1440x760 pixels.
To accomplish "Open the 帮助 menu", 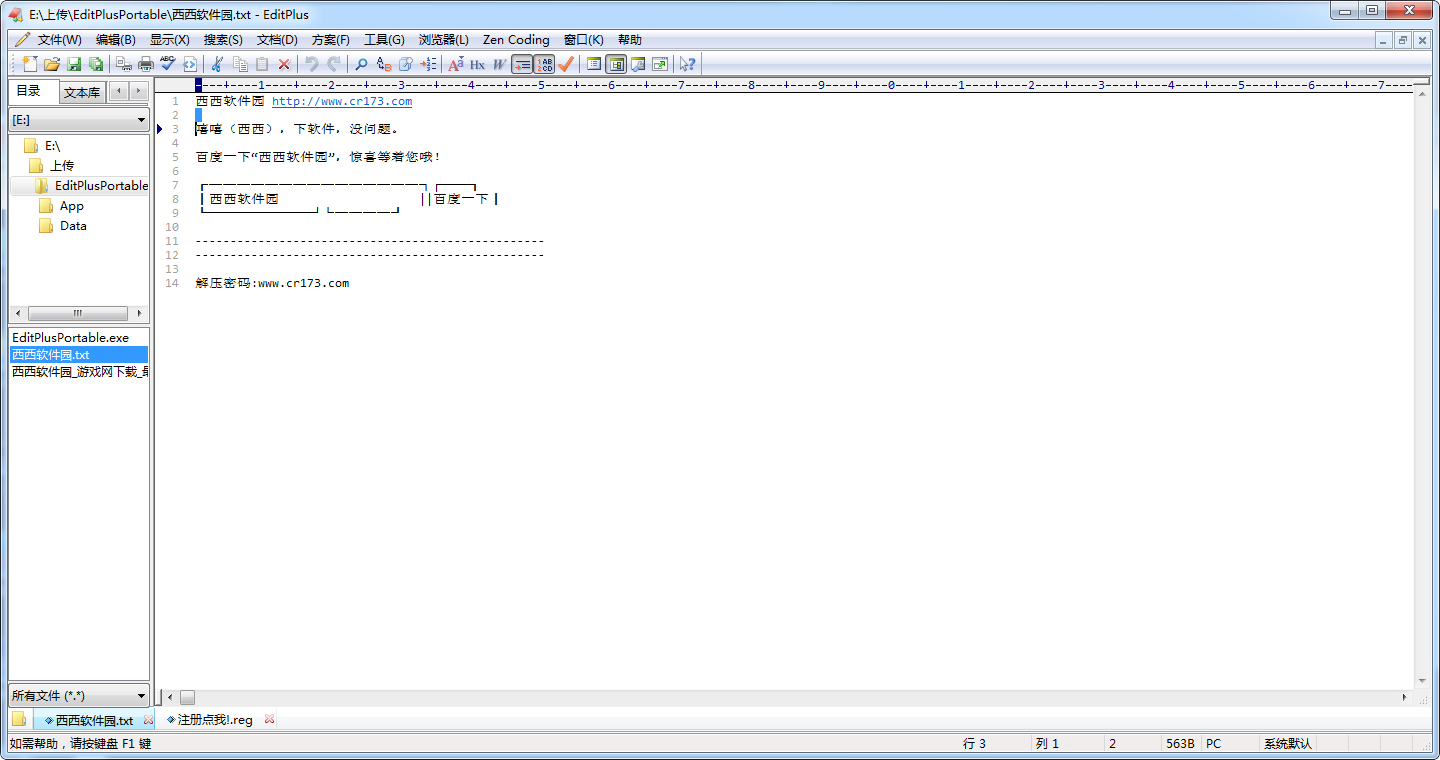I will 630,40.
